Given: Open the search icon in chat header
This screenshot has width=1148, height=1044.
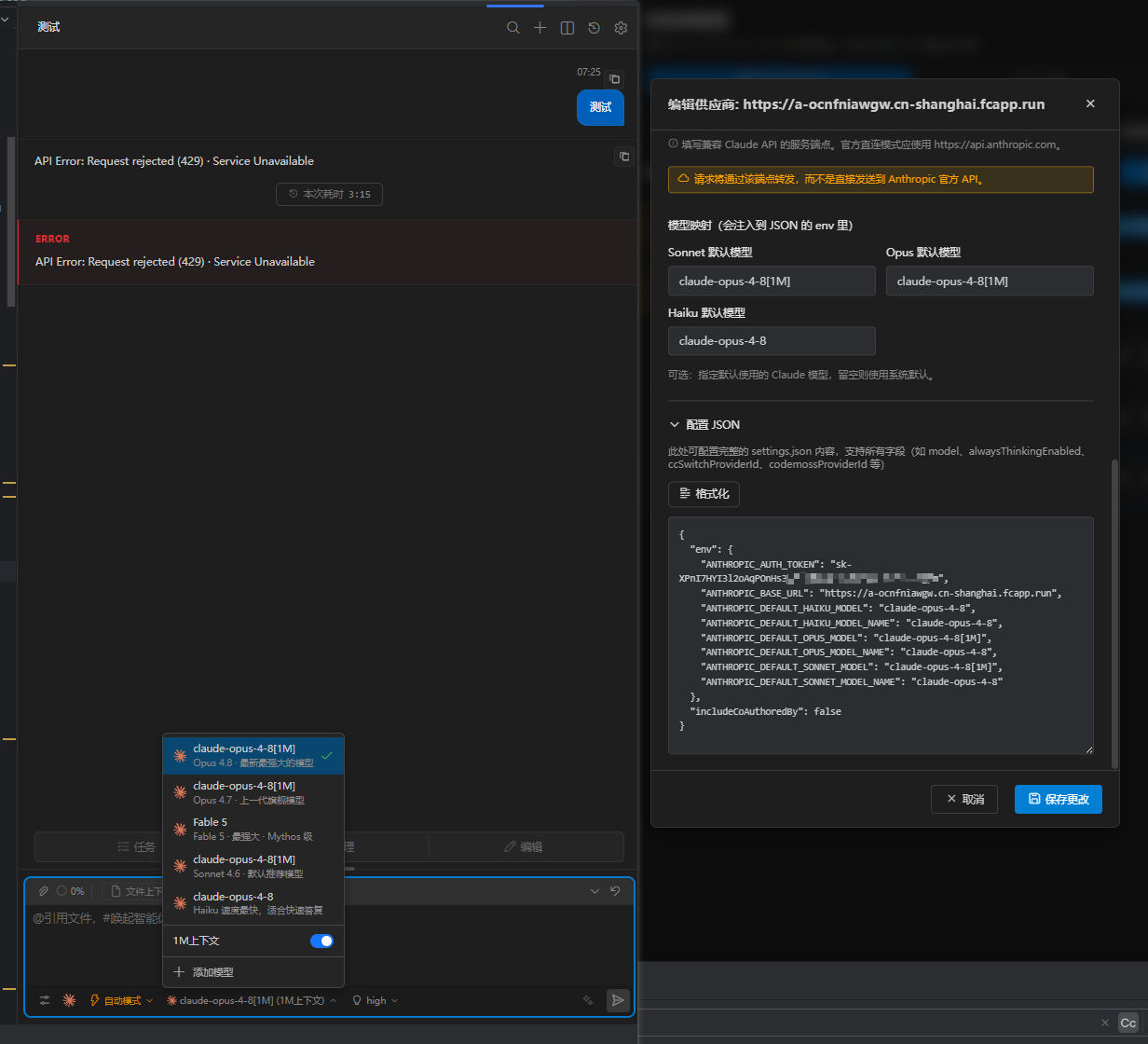Looking at the screenshot, I should pyautogui.click(x=512, y=28).
